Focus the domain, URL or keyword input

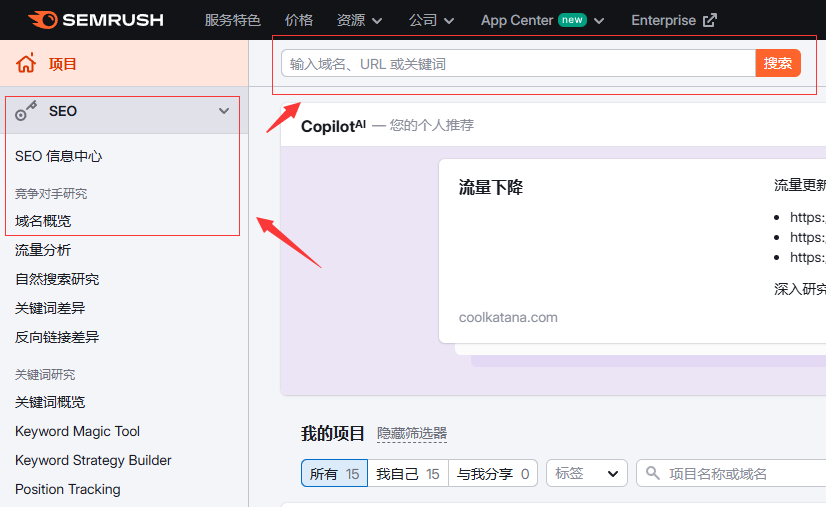click(x=518, y=63)
